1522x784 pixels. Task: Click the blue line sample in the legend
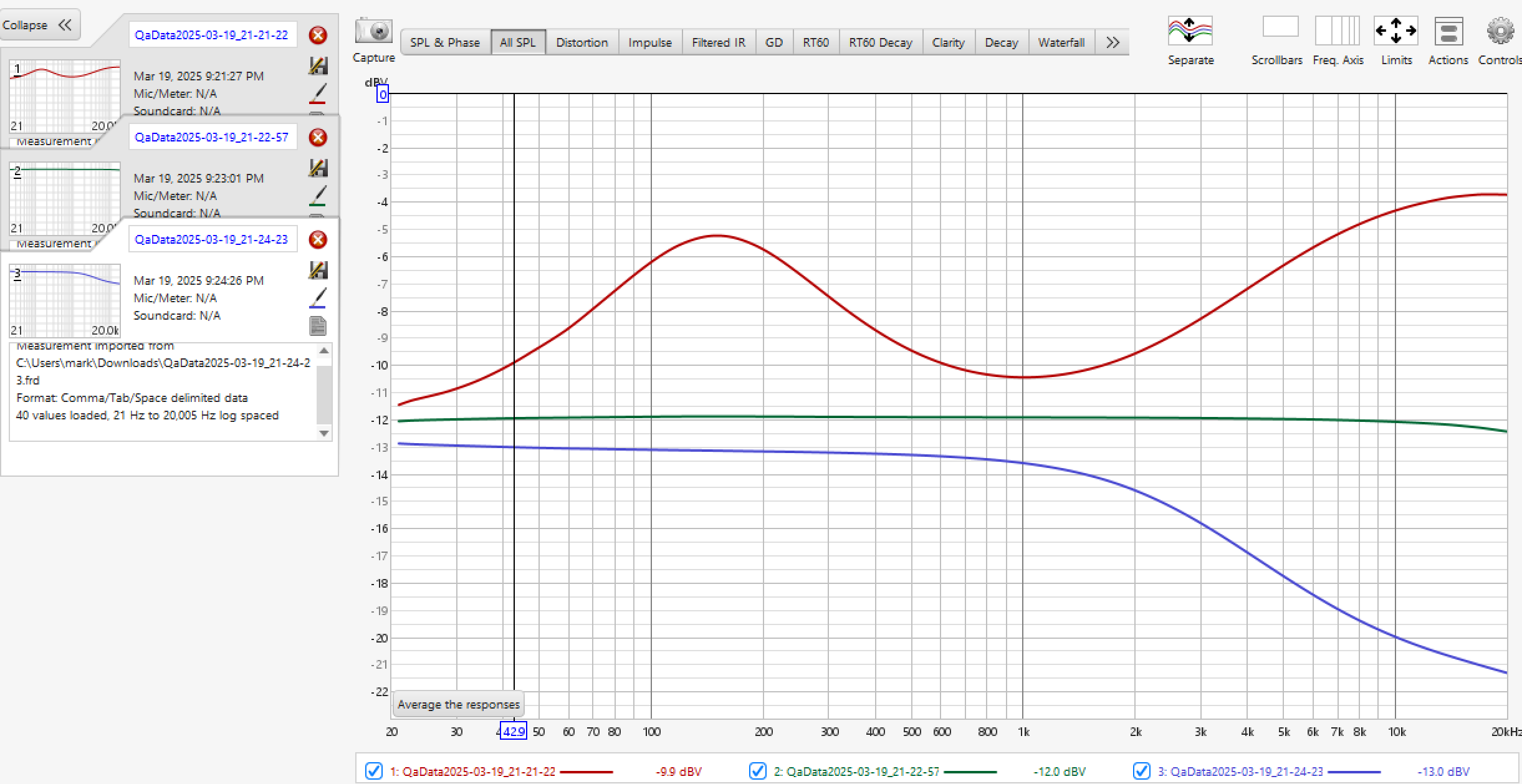(1354, 772)
